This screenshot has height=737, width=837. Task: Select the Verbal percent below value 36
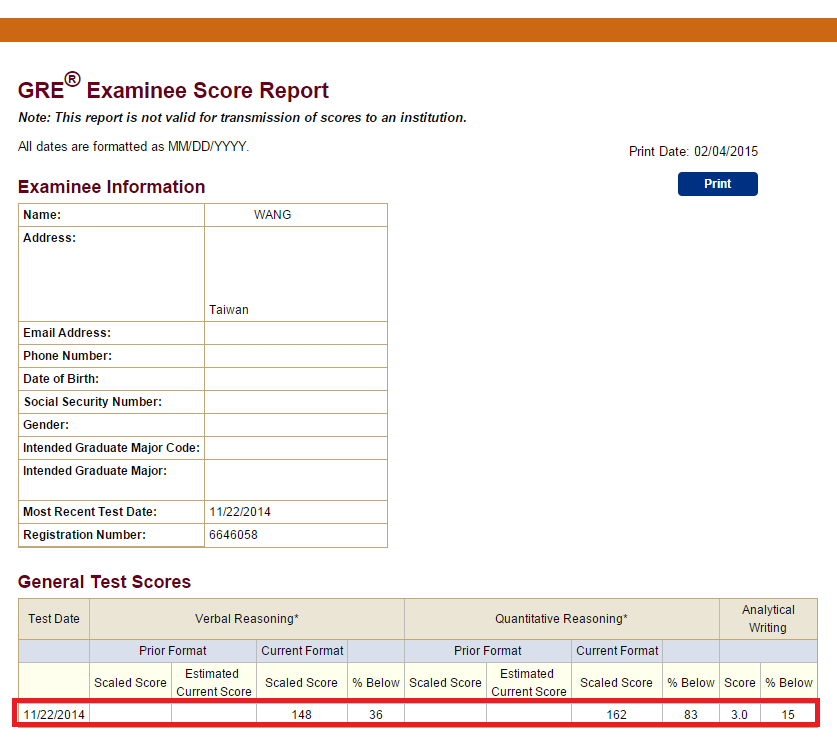376,715
